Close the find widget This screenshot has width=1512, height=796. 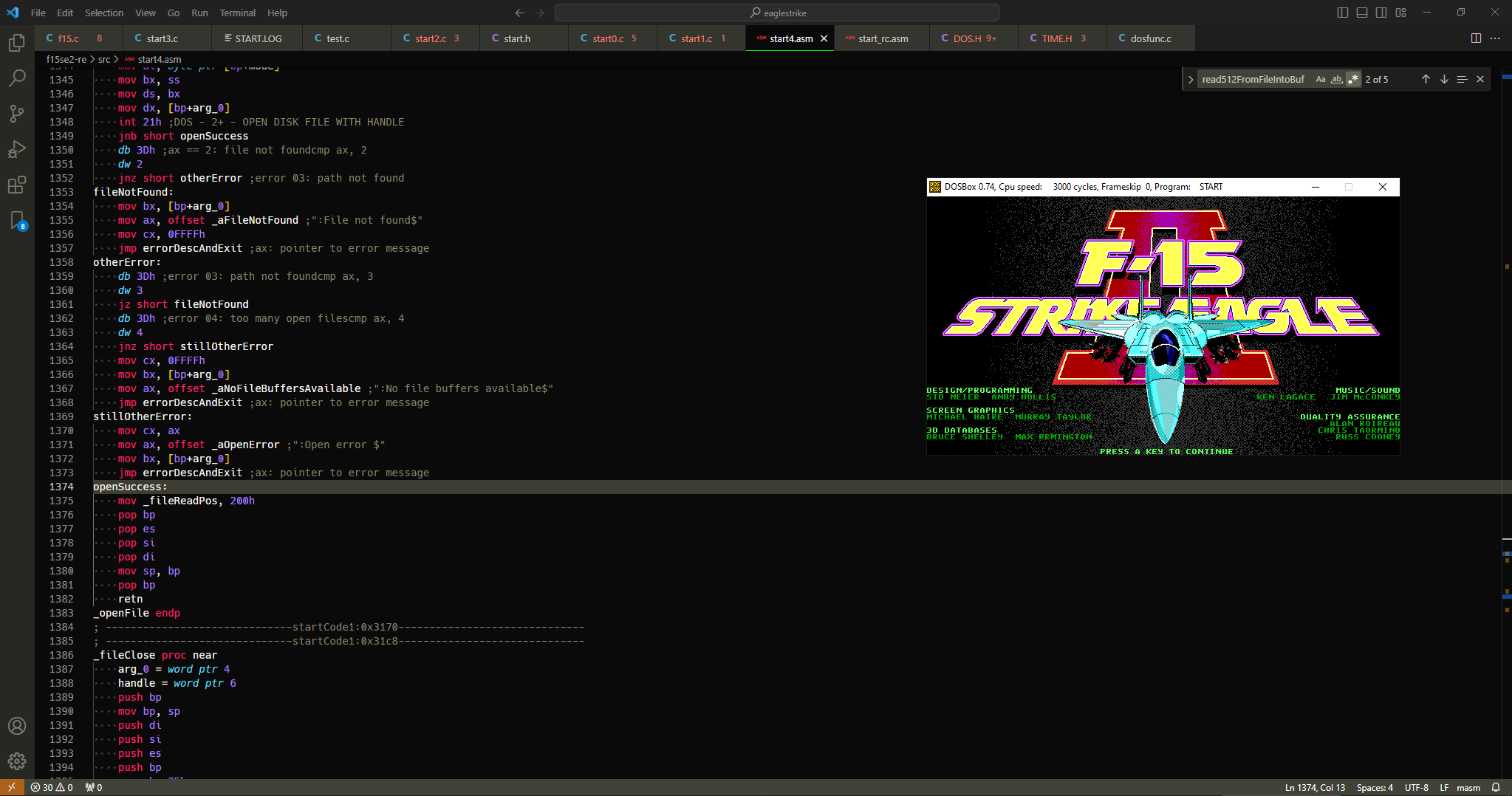point(1480,79)
